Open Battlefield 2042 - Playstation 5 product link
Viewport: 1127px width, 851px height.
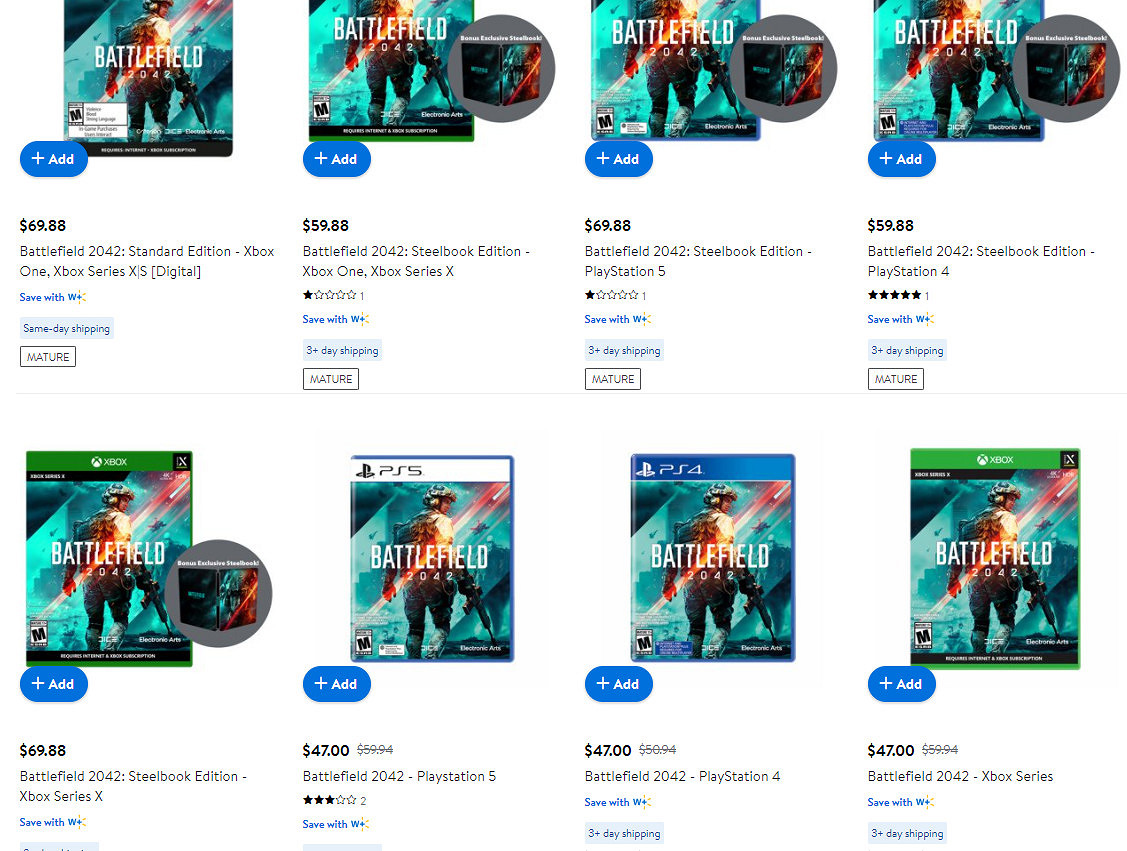tap(399, 776)
